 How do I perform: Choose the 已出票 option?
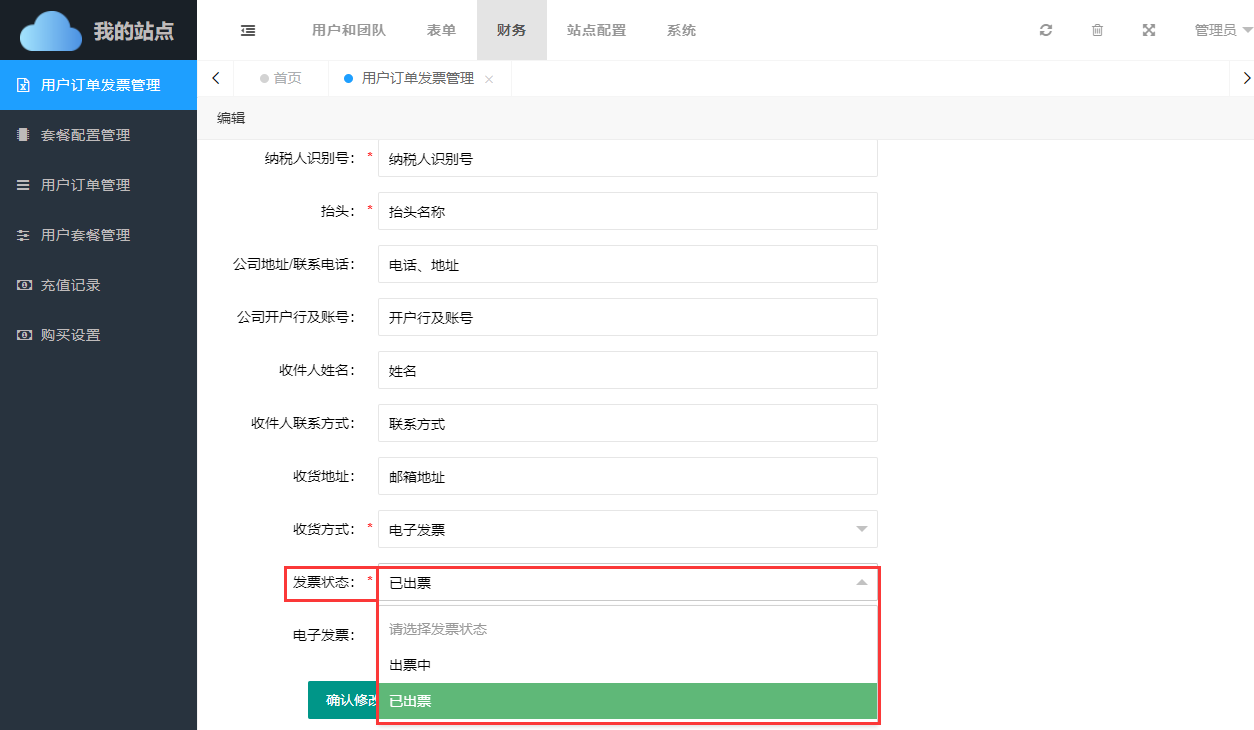[627, 701]
